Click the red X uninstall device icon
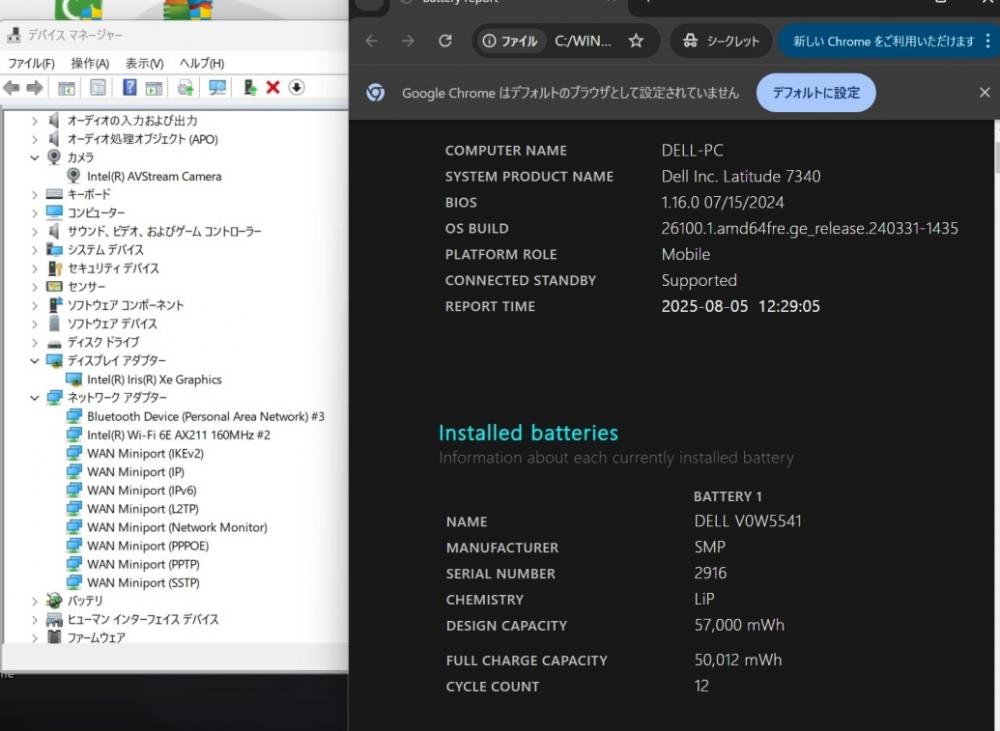Screen dimensions: 1000x731 (273, 87)
